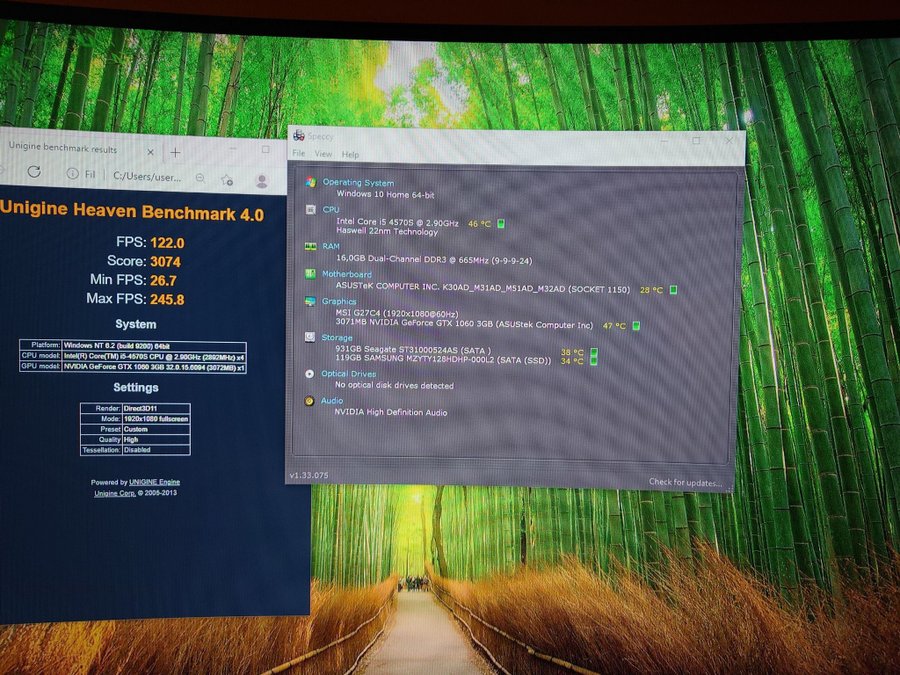Click the browser address bar file path

pyautogui.click(x=145, y=176)
